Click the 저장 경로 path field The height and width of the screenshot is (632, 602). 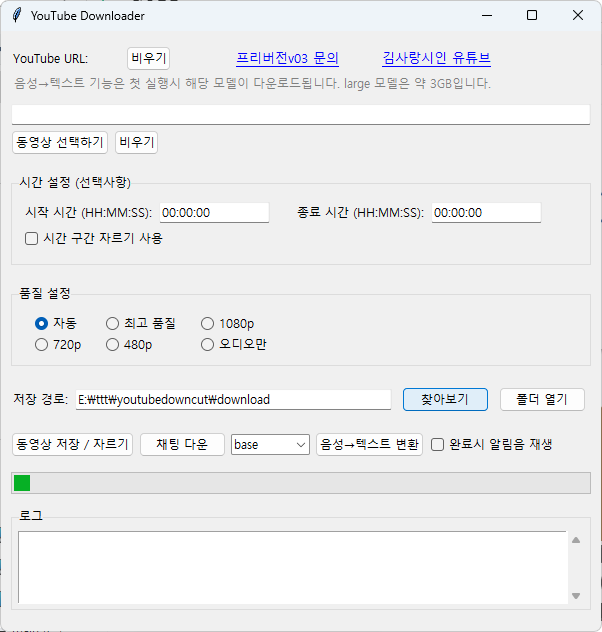(233, 399)
